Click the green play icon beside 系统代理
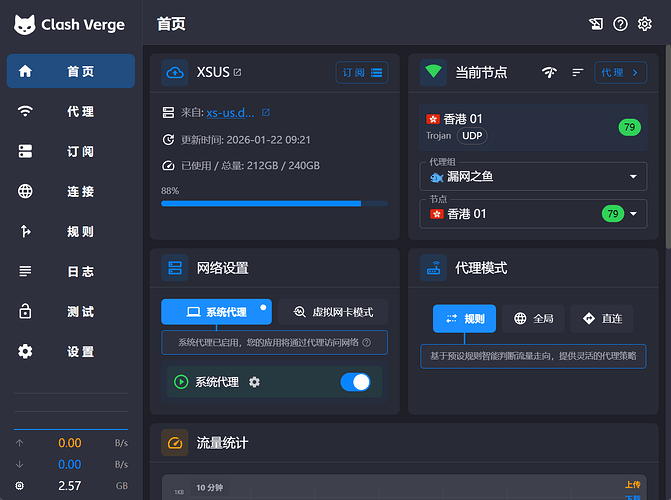 (181, 382)
